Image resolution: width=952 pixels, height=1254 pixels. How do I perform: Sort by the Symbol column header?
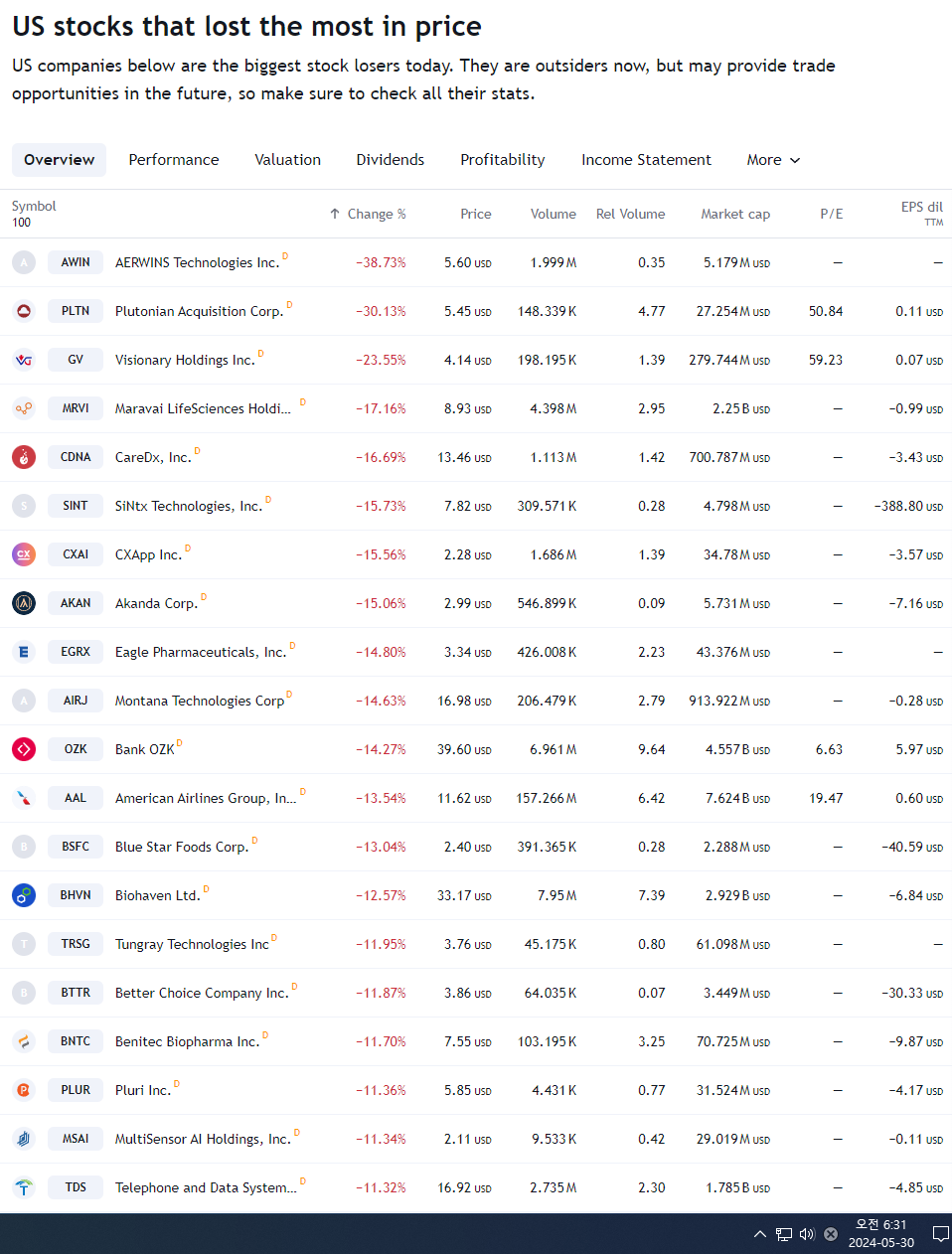34,207
